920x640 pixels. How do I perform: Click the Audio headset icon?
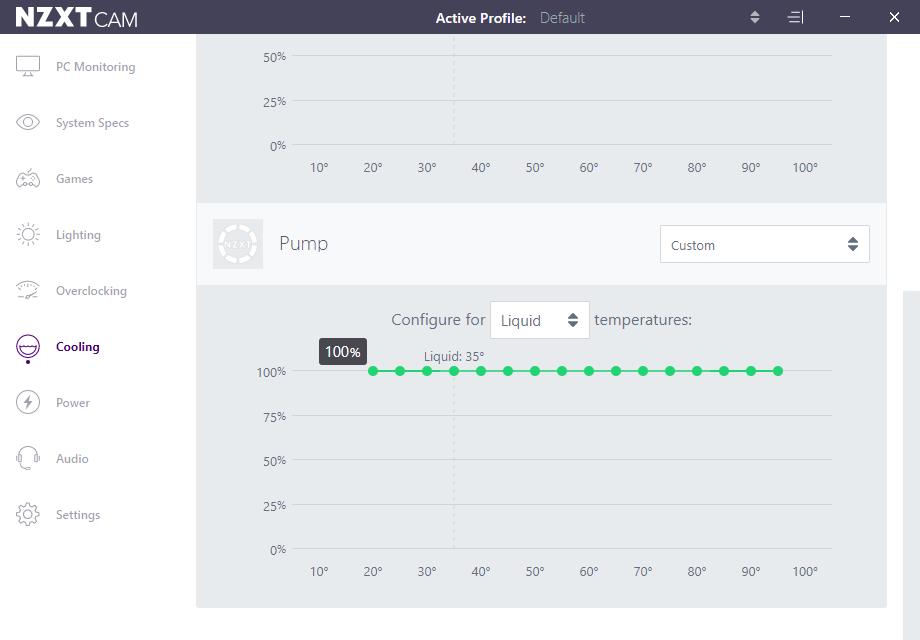click(28, 459)
